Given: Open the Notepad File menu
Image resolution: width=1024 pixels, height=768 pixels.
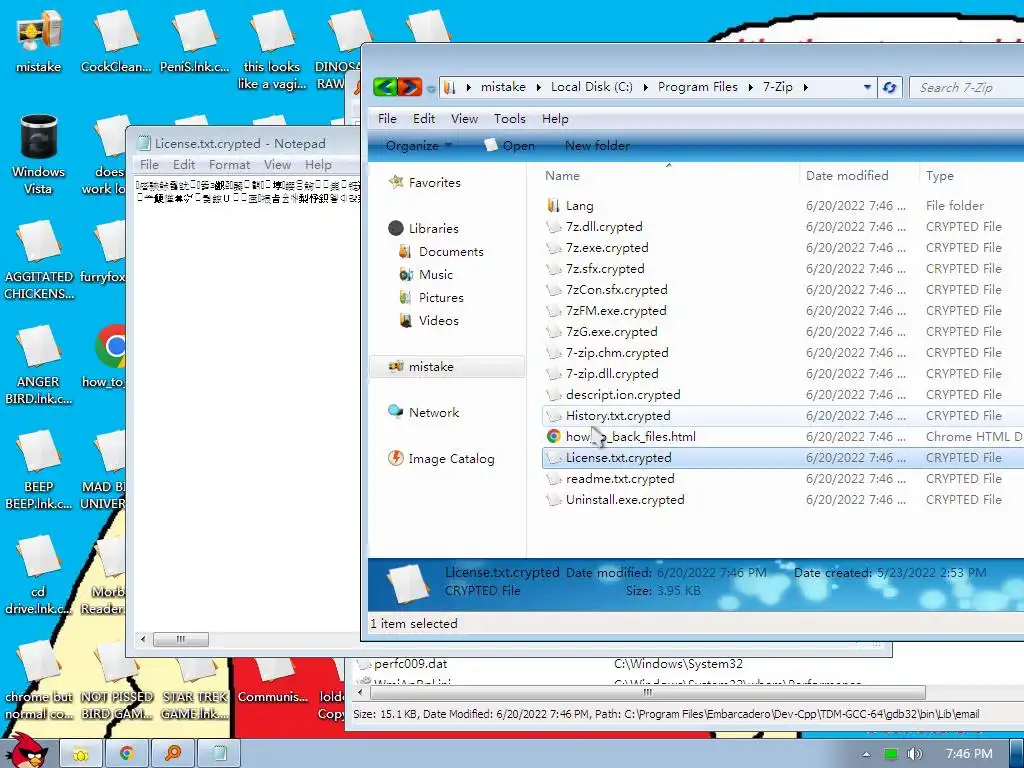Looking at the screenshot, I should pos(149,165).
